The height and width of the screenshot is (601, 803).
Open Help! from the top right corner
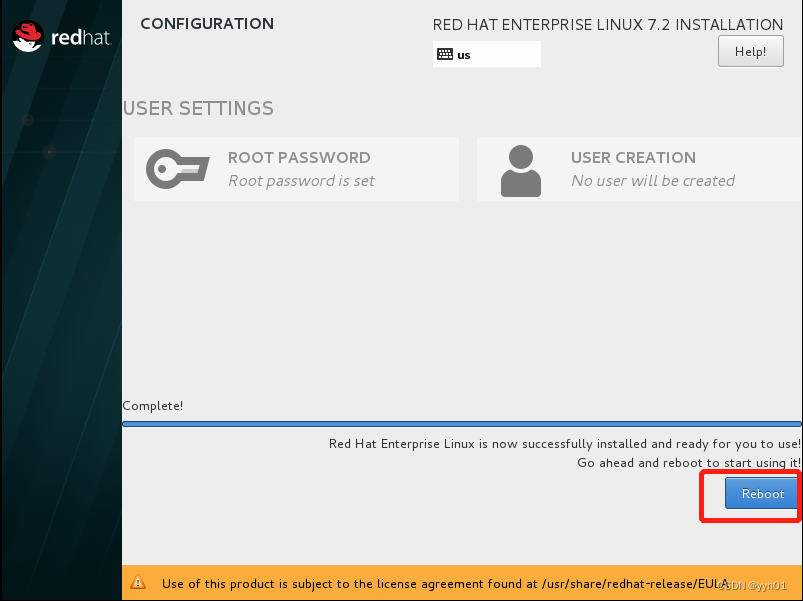tap(750, 50)
